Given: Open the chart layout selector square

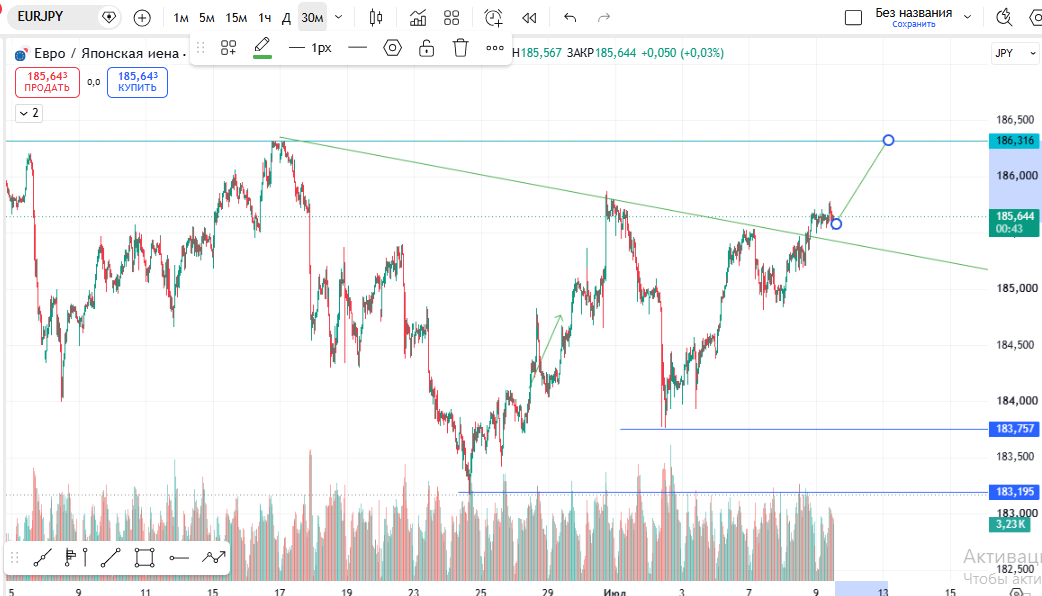Looking at the screenshot, I should tap(853, 18).
